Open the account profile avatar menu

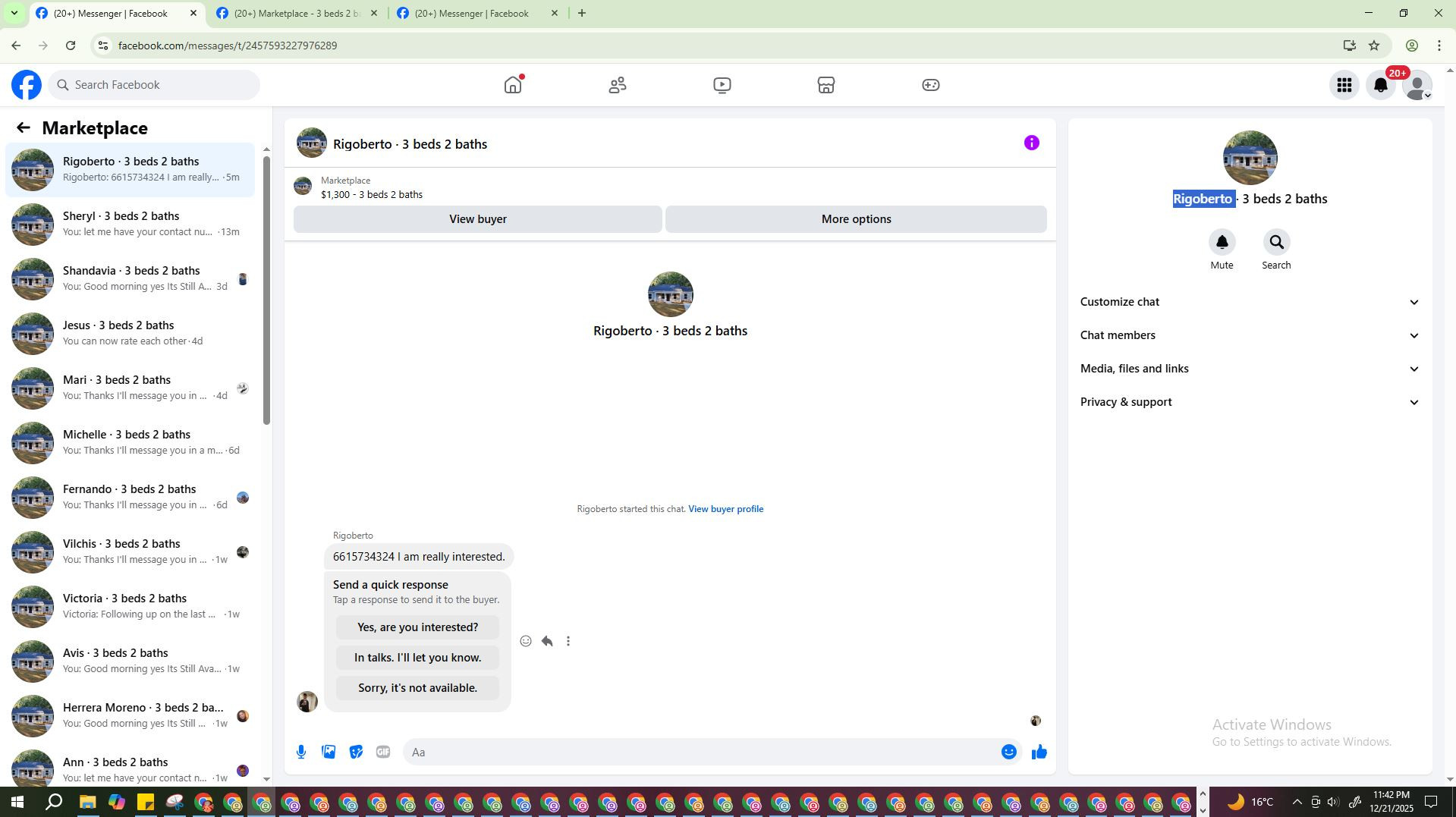pos(1417,85)
